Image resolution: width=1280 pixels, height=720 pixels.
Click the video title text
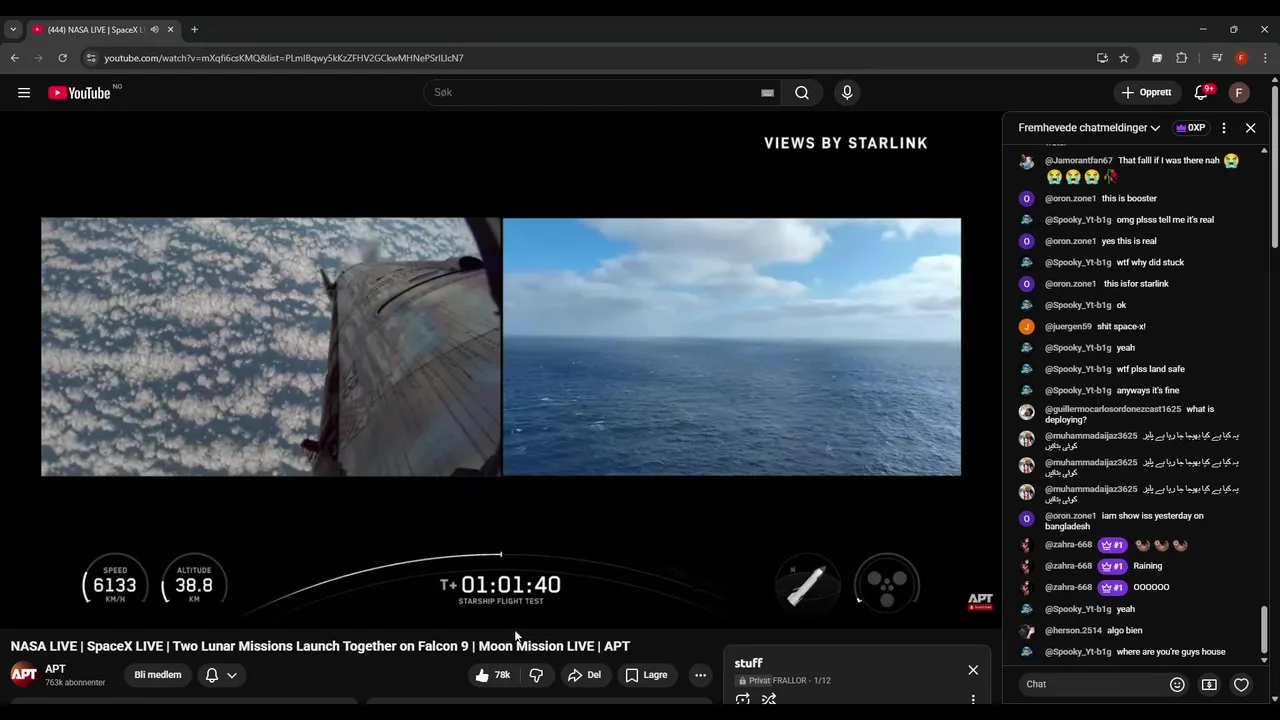[x=320, y=646]
